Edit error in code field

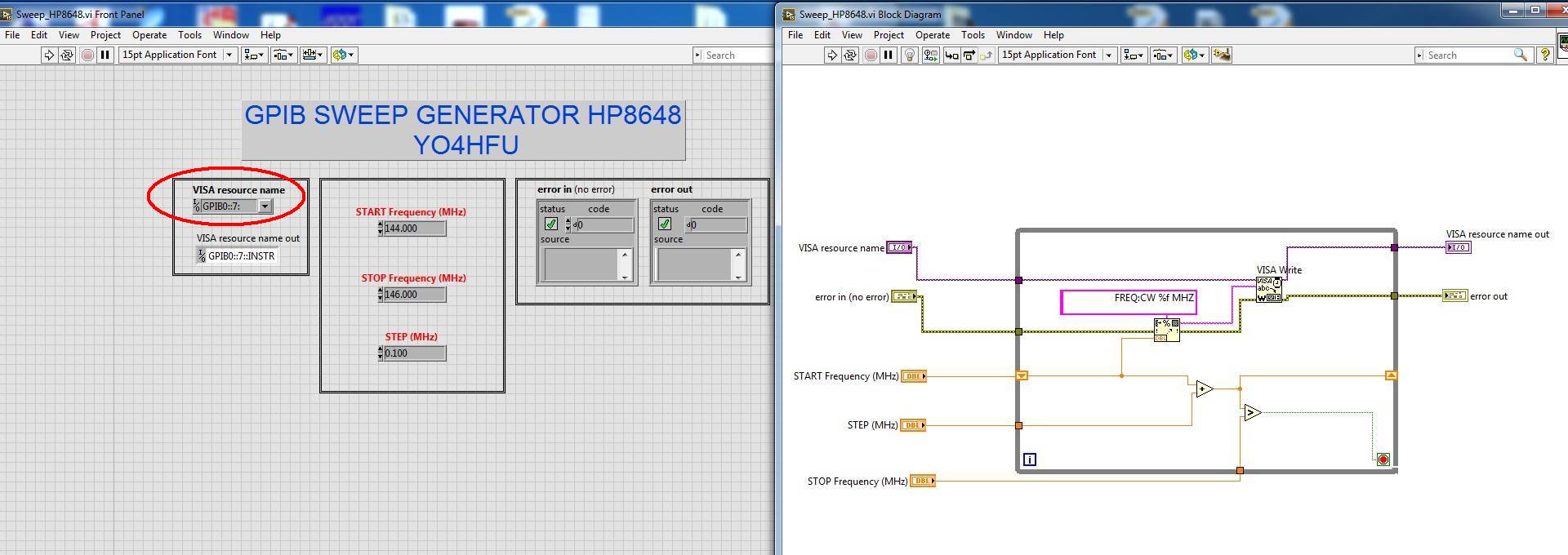click(604, 224)
